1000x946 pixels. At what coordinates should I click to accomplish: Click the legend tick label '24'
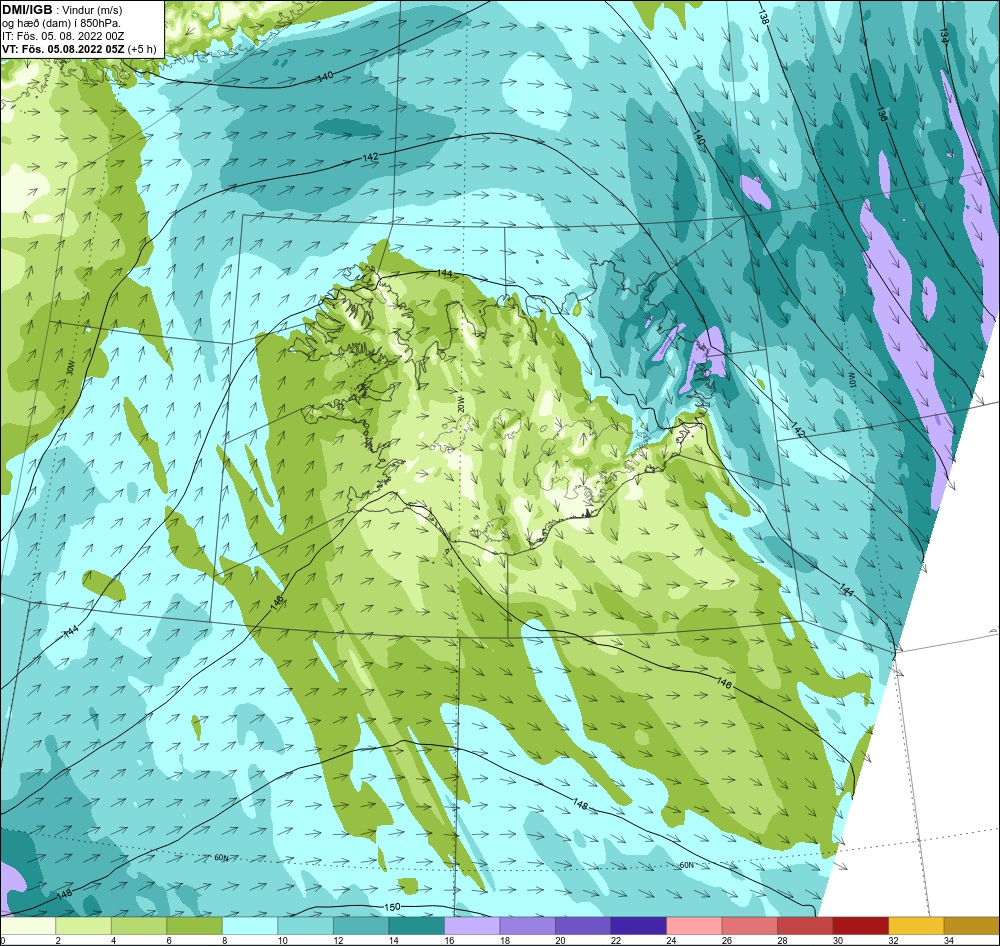(671, 940)
